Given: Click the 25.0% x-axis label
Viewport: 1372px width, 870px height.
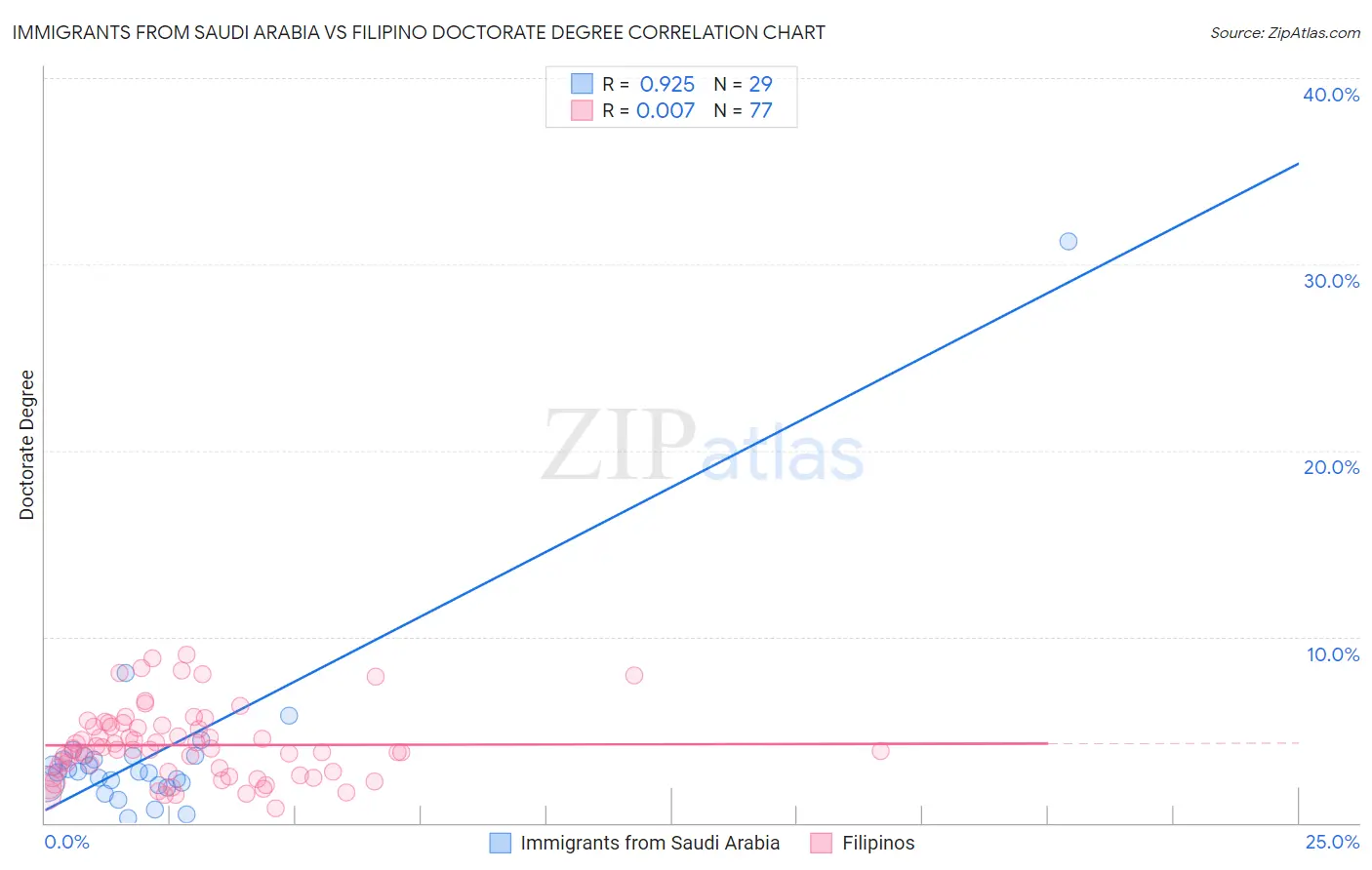Looking at the screenshot, I should pyautogui.click(x=1332, y=842).
